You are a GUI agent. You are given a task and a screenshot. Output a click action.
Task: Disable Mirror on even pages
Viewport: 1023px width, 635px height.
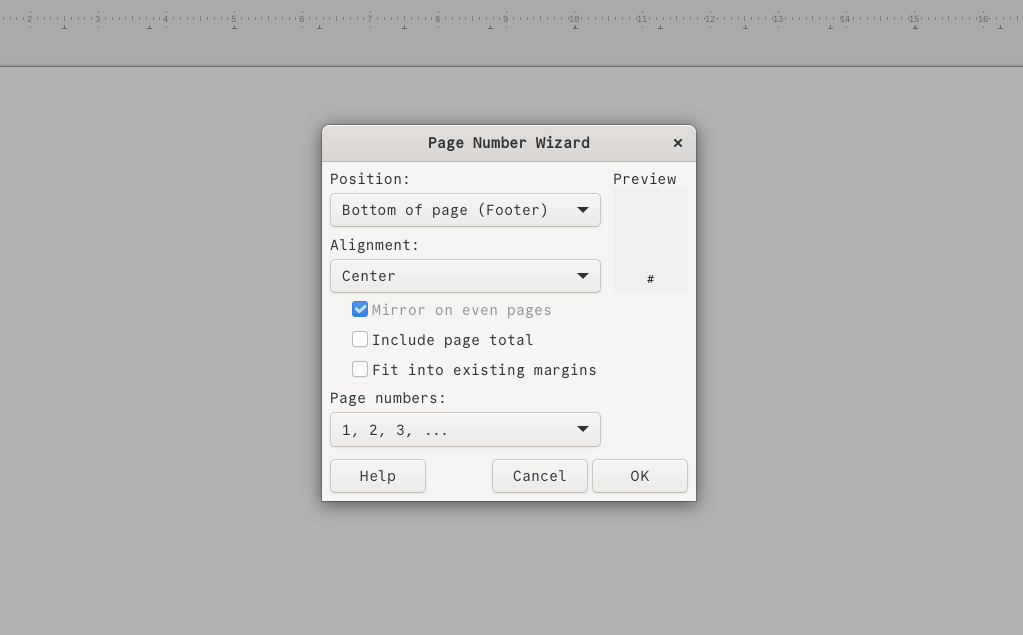point(360,309)
